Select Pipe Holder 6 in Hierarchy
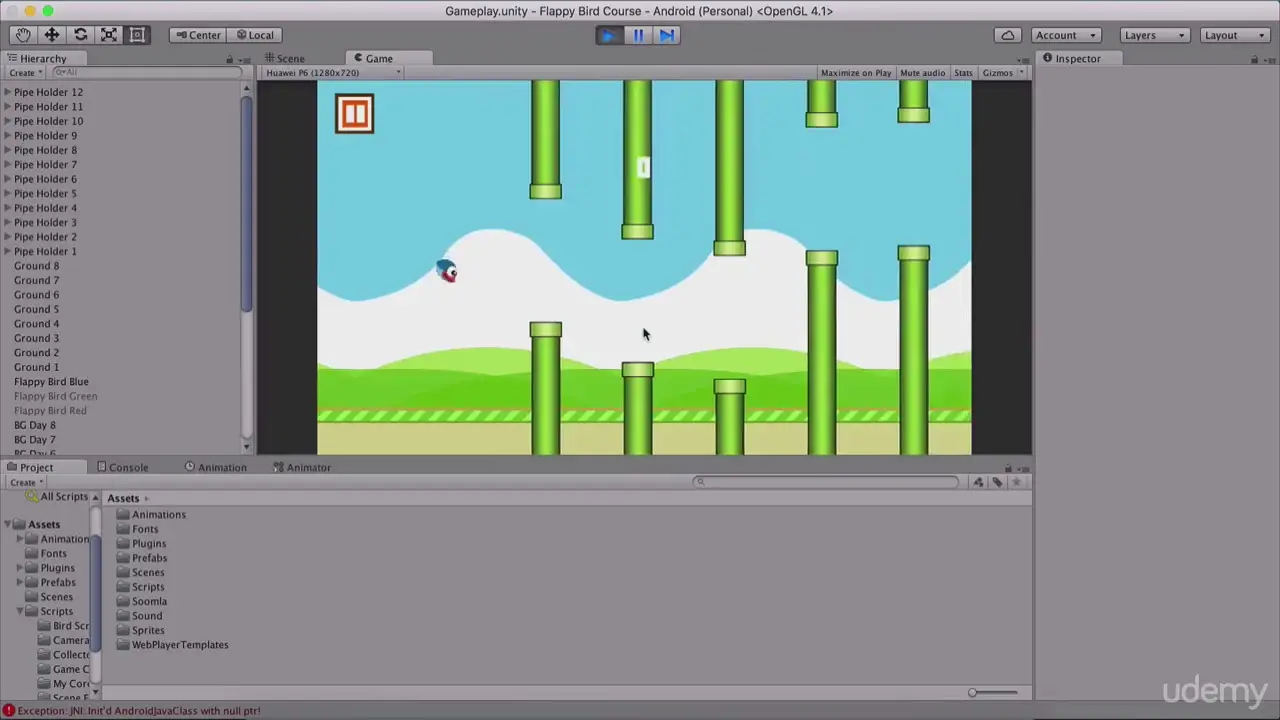Viewport: 1280px width, 720px height. click(45, 179)
